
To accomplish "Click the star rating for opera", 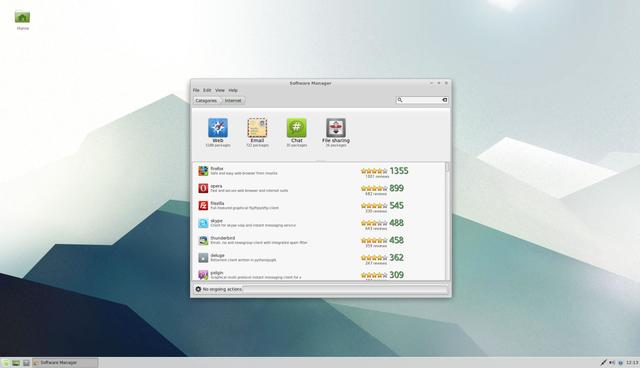I will click(374, 188).
